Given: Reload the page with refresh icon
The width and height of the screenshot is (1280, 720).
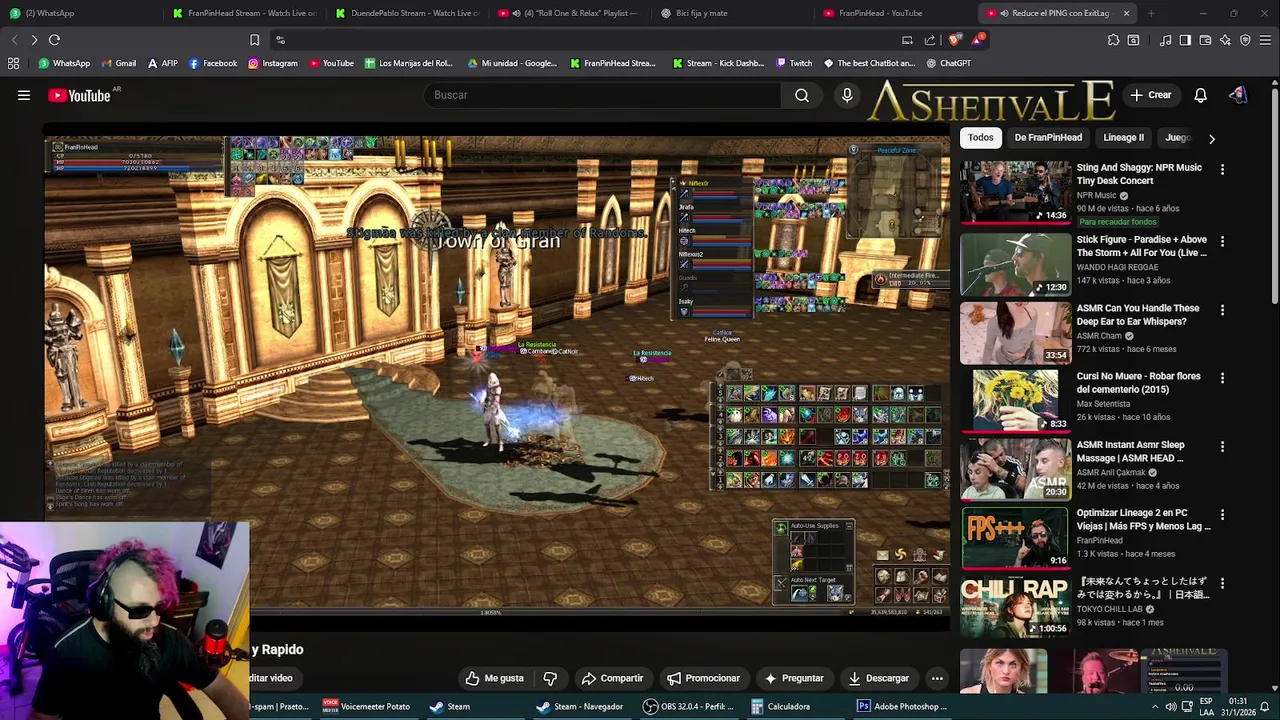Looking at the screenshot, I should click(x=54, y=40).
